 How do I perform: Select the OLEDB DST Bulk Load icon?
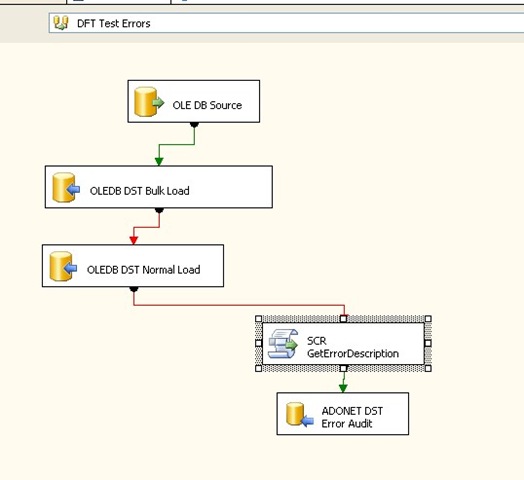coord(66,188)
